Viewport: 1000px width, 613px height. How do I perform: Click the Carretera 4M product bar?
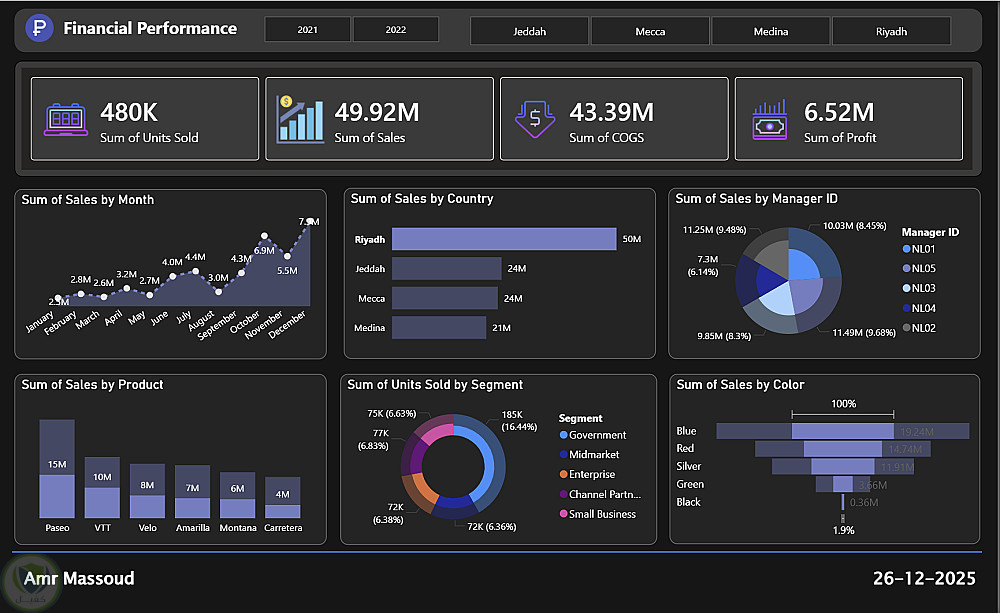(283, 498)
